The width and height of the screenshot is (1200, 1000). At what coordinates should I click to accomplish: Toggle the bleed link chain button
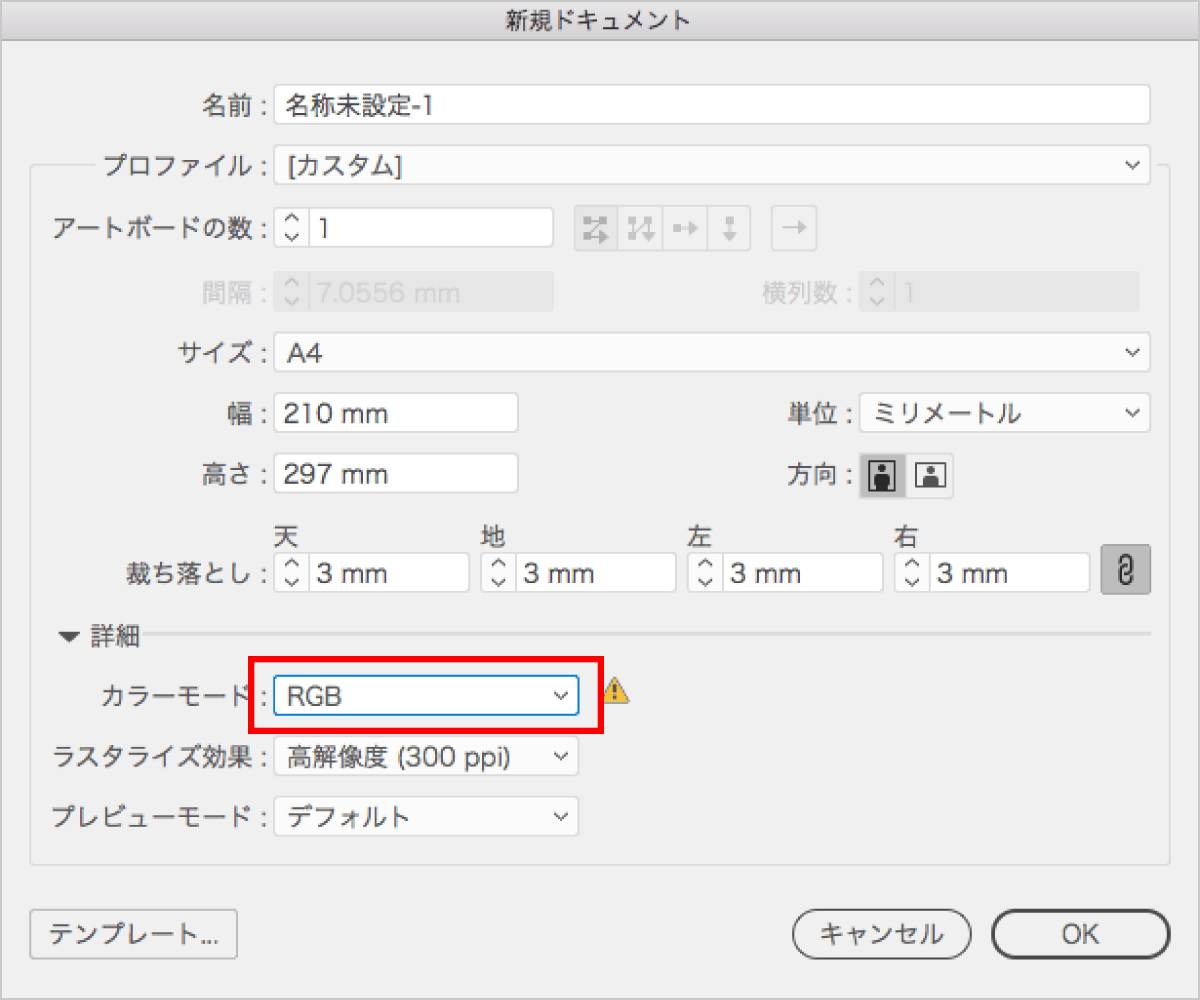pyautogui.click(x=1125, y=572)
